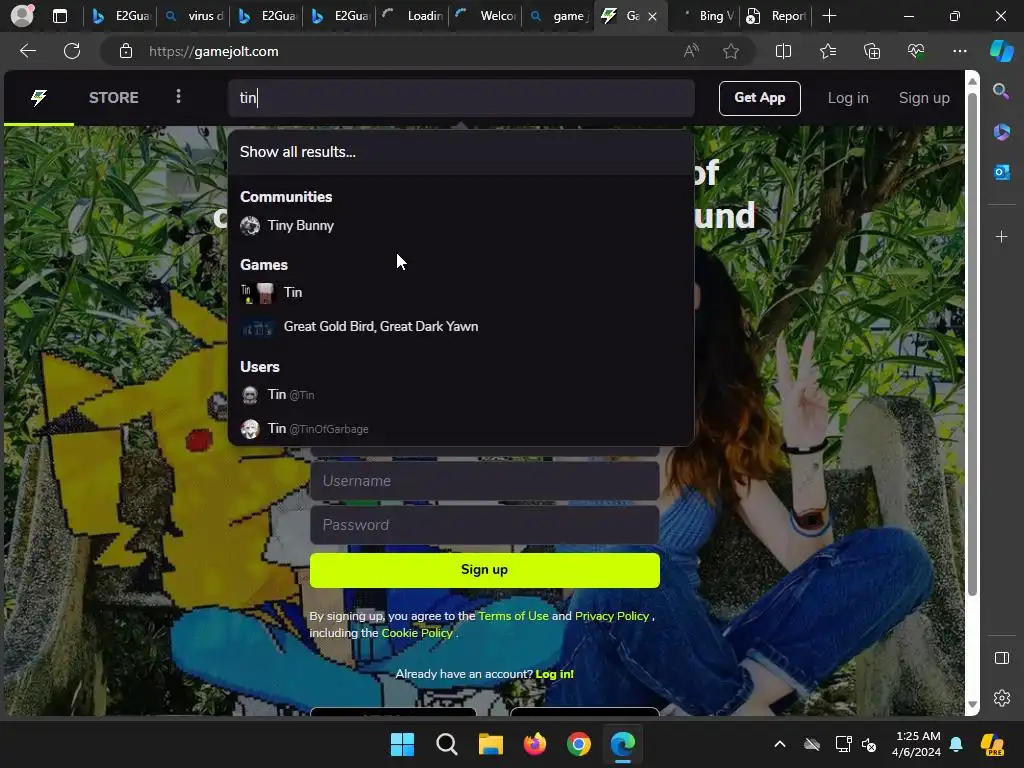Open the STORE menu item
The width and height of the screenshot is (1024, 768).
tap(114, 98)
